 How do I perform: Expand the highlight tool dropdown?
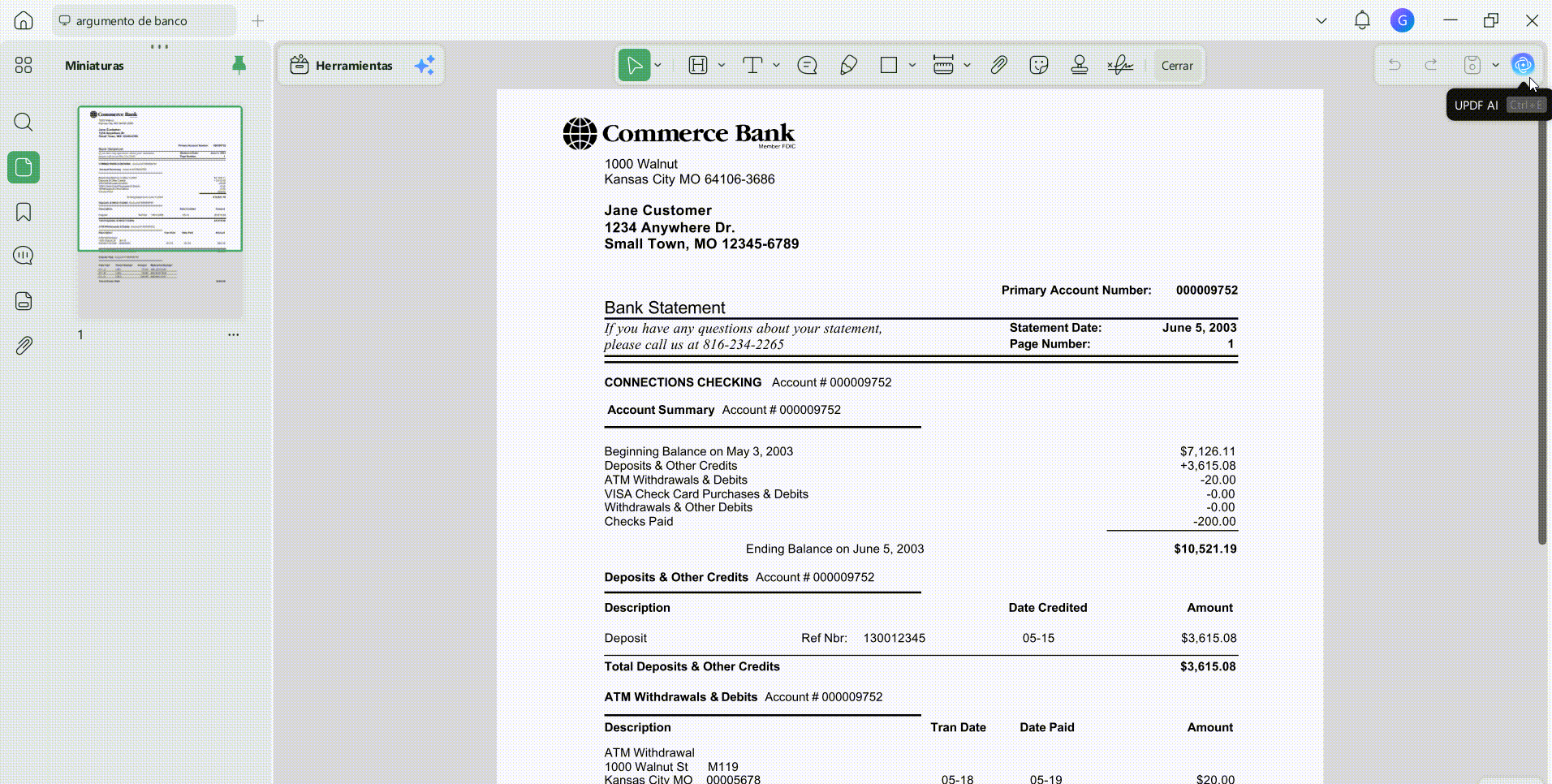pyautogui.click(x=722, y=65)
